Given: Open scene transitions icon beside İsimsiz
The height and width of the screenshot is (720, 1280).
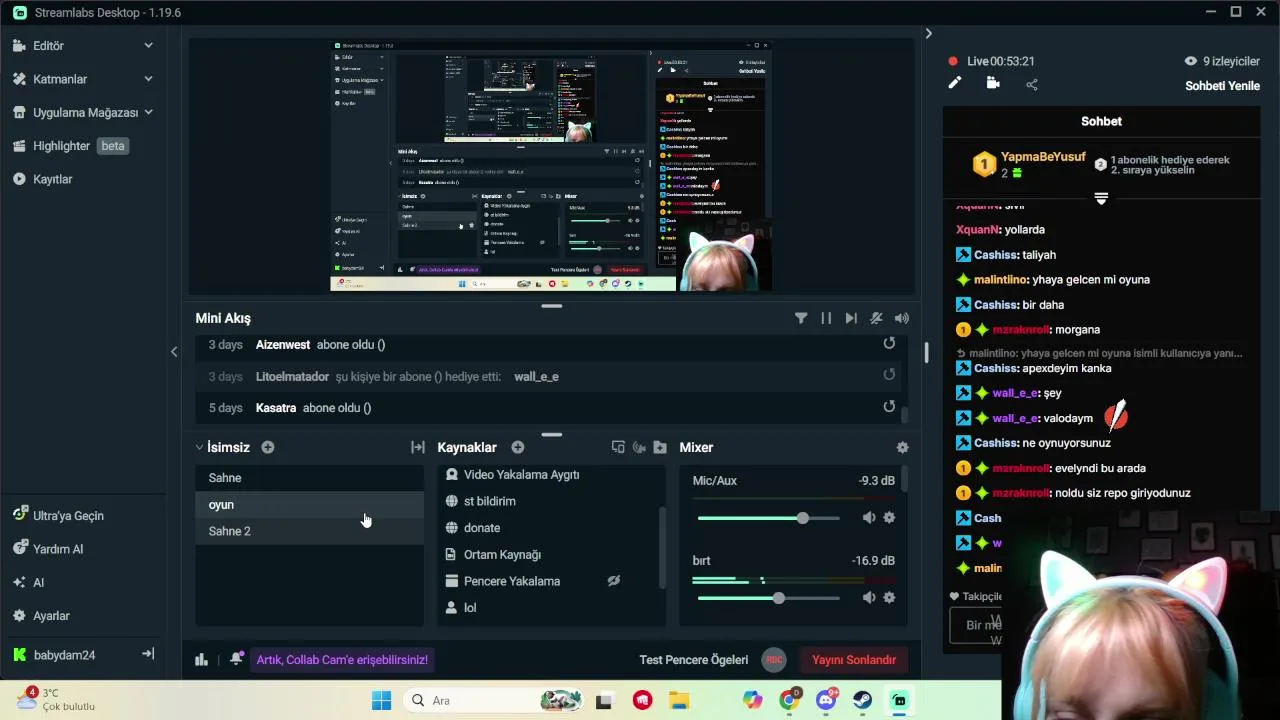Looking at the screenshot, I should coord(418,447).
